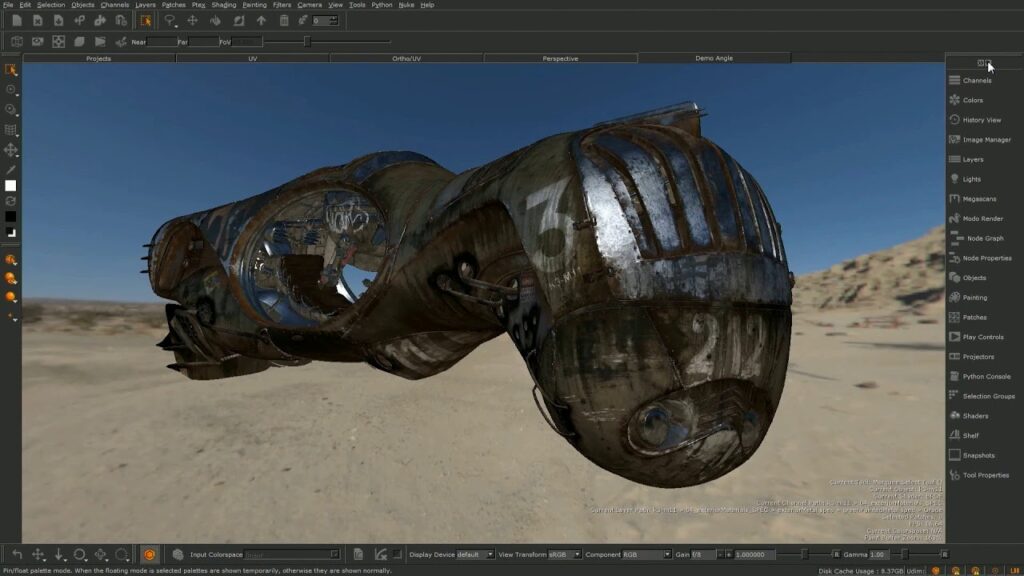
Task: Open the Image Manager palette
Action: coord(987,139)
